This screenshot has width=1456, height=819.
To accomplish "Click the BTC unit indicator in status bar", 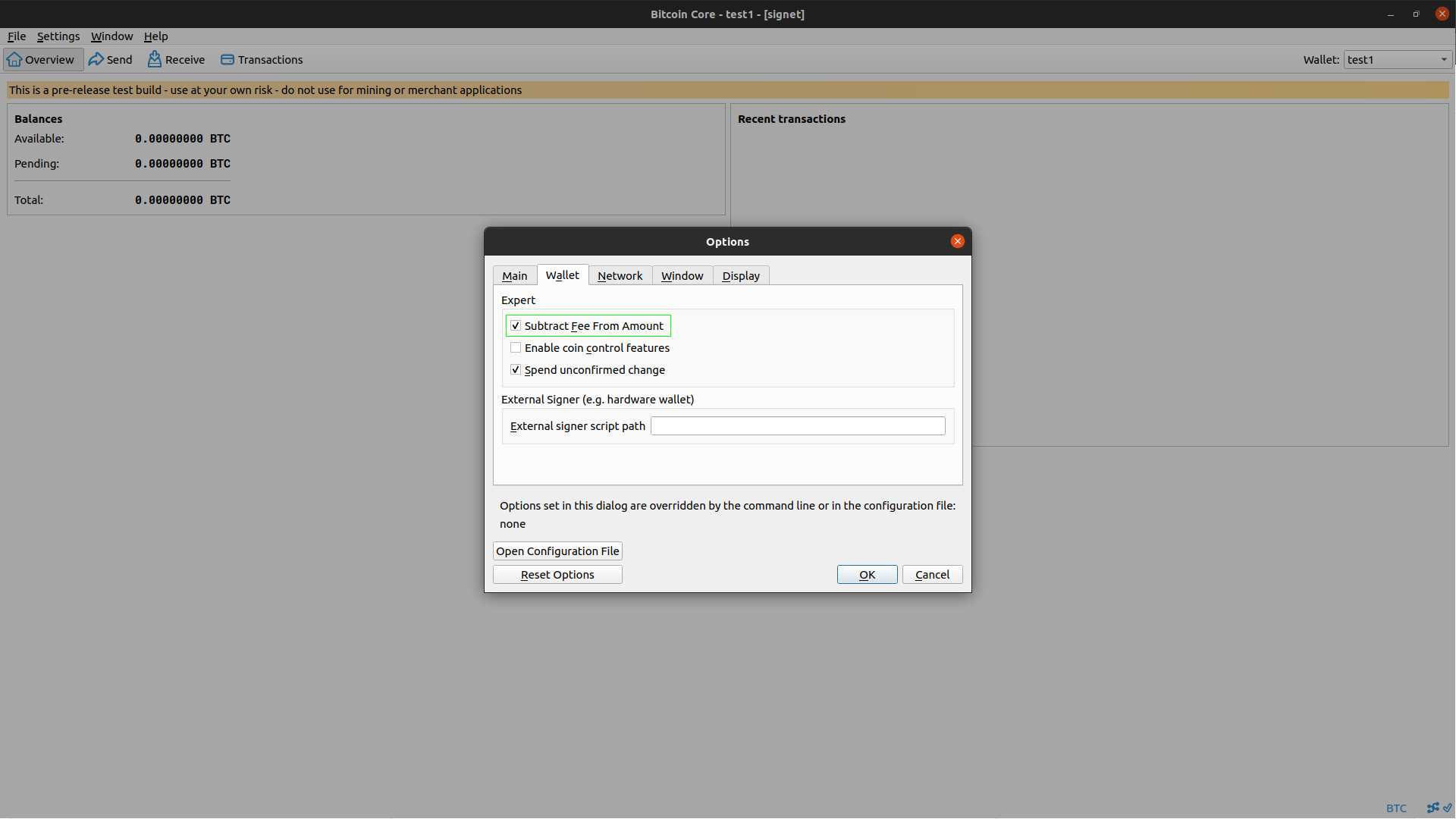I will pyautogui.click(x=1398, y=808).
